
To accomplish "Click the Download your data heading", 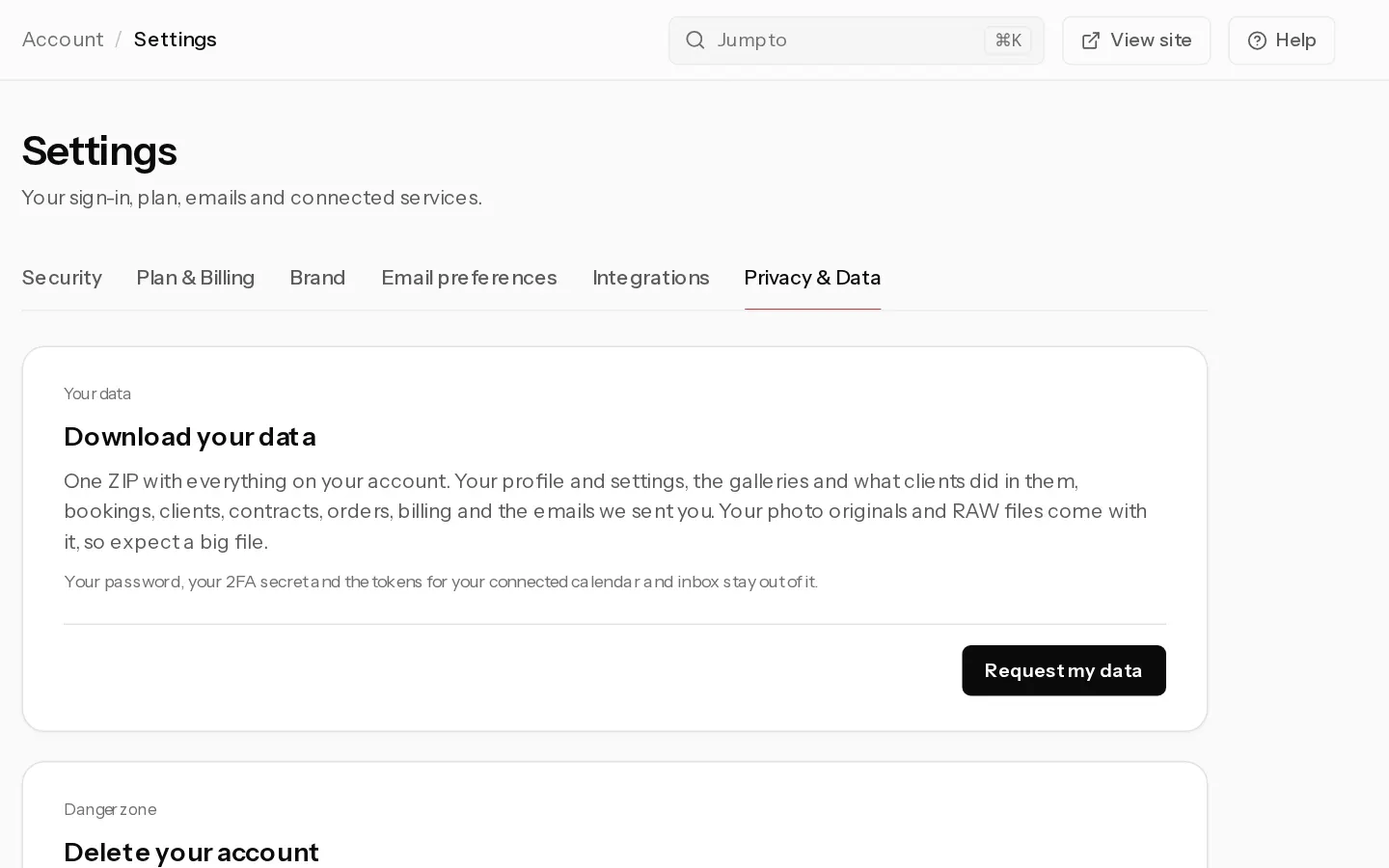I will coord(190,437).
